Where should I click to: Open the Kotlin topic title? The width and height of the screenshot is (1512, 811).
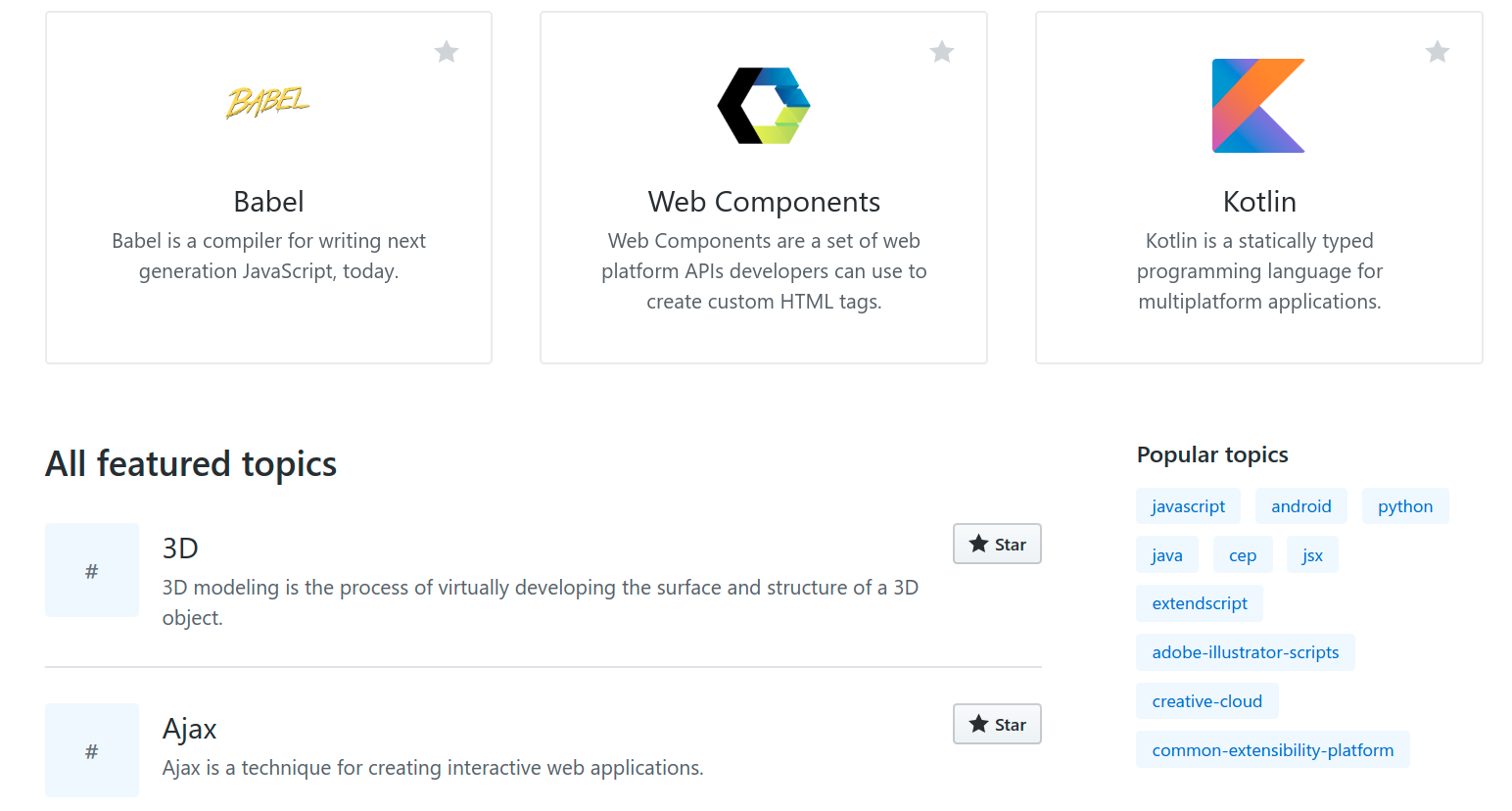click(1259, 201)
